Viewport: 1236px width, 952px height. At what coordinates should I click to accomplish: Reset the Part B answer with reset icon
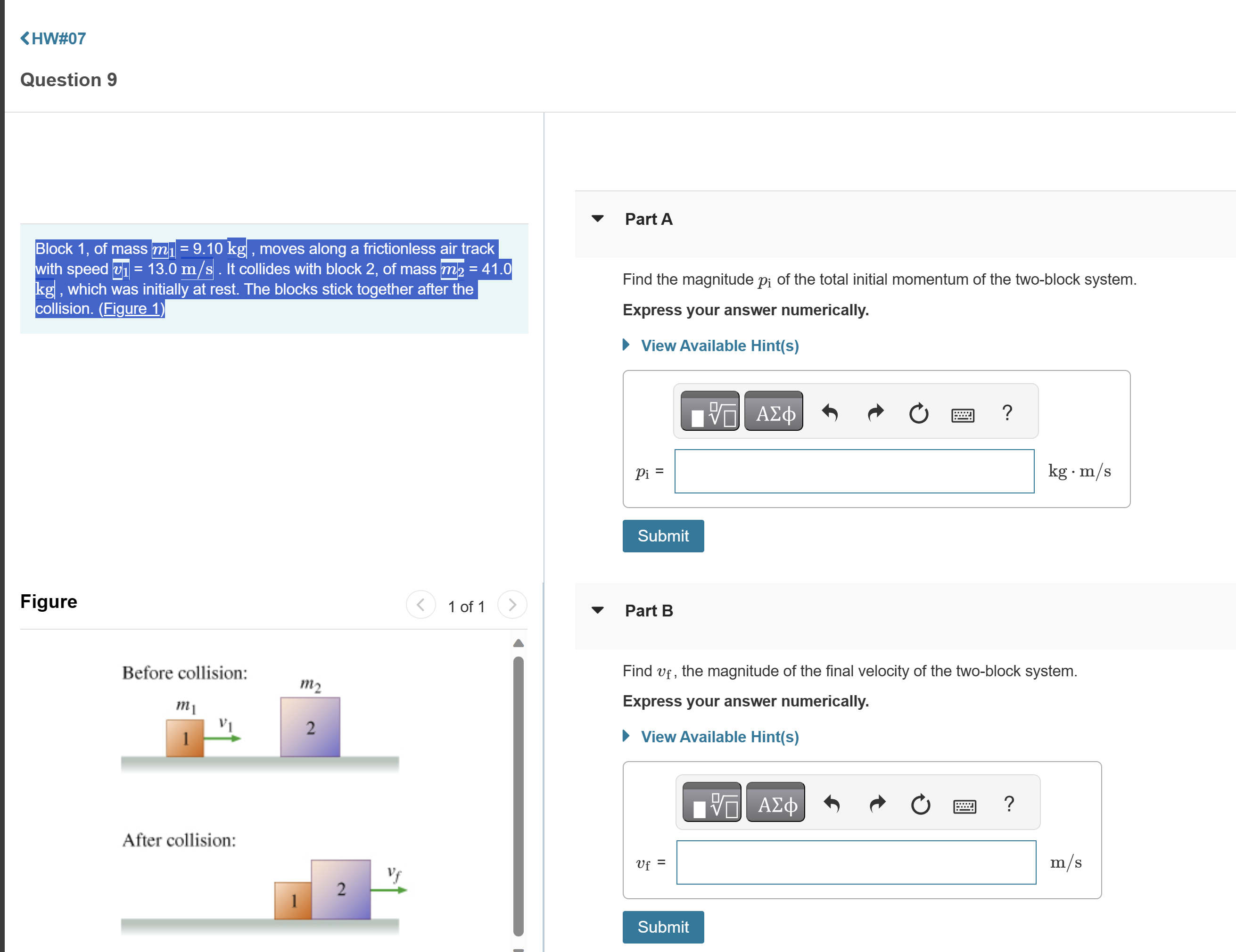[x=920, y=804]
